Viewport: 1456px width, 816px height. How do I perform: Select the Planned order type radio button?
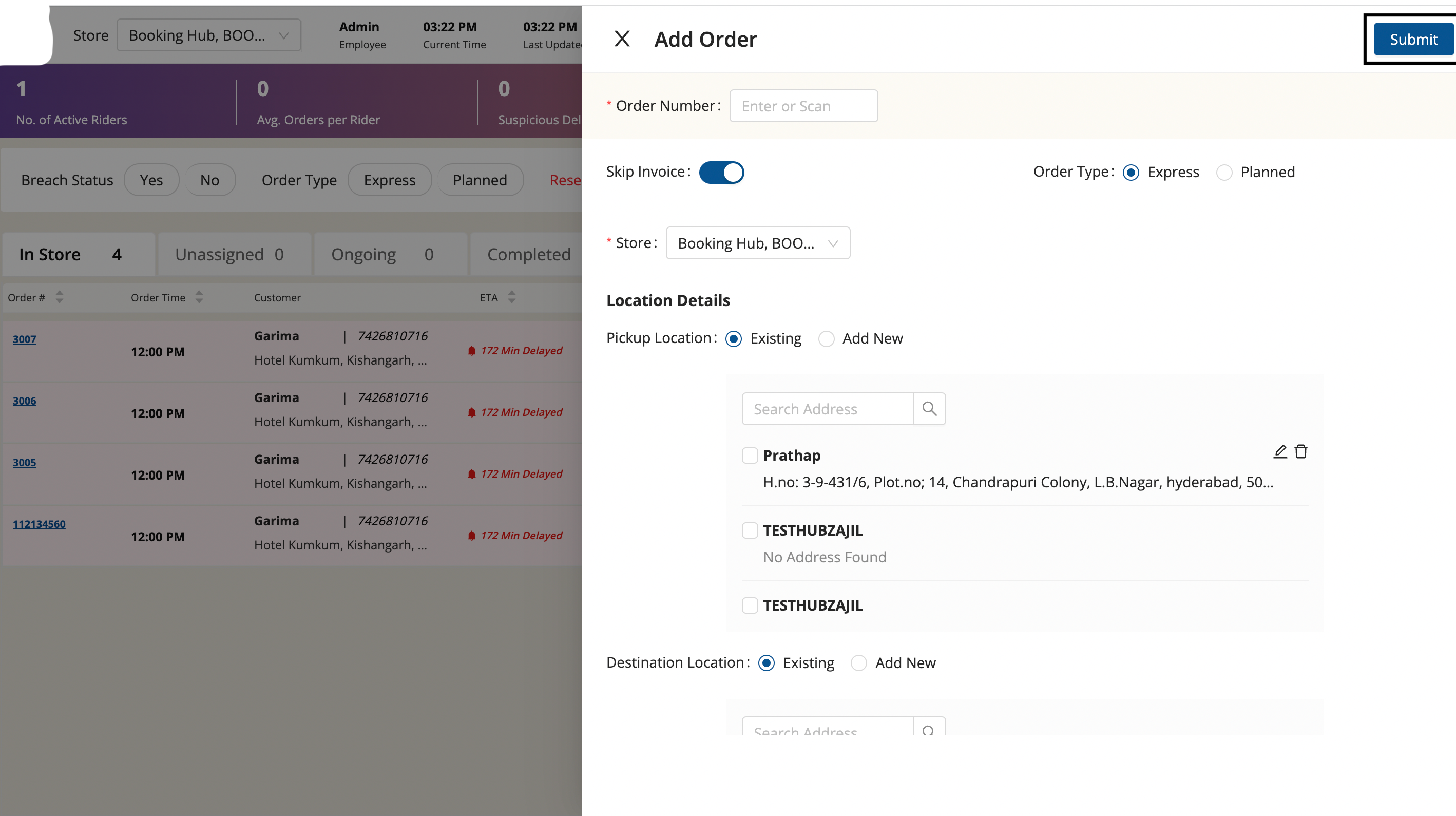pyautogui.click(x=1224, y=173)
